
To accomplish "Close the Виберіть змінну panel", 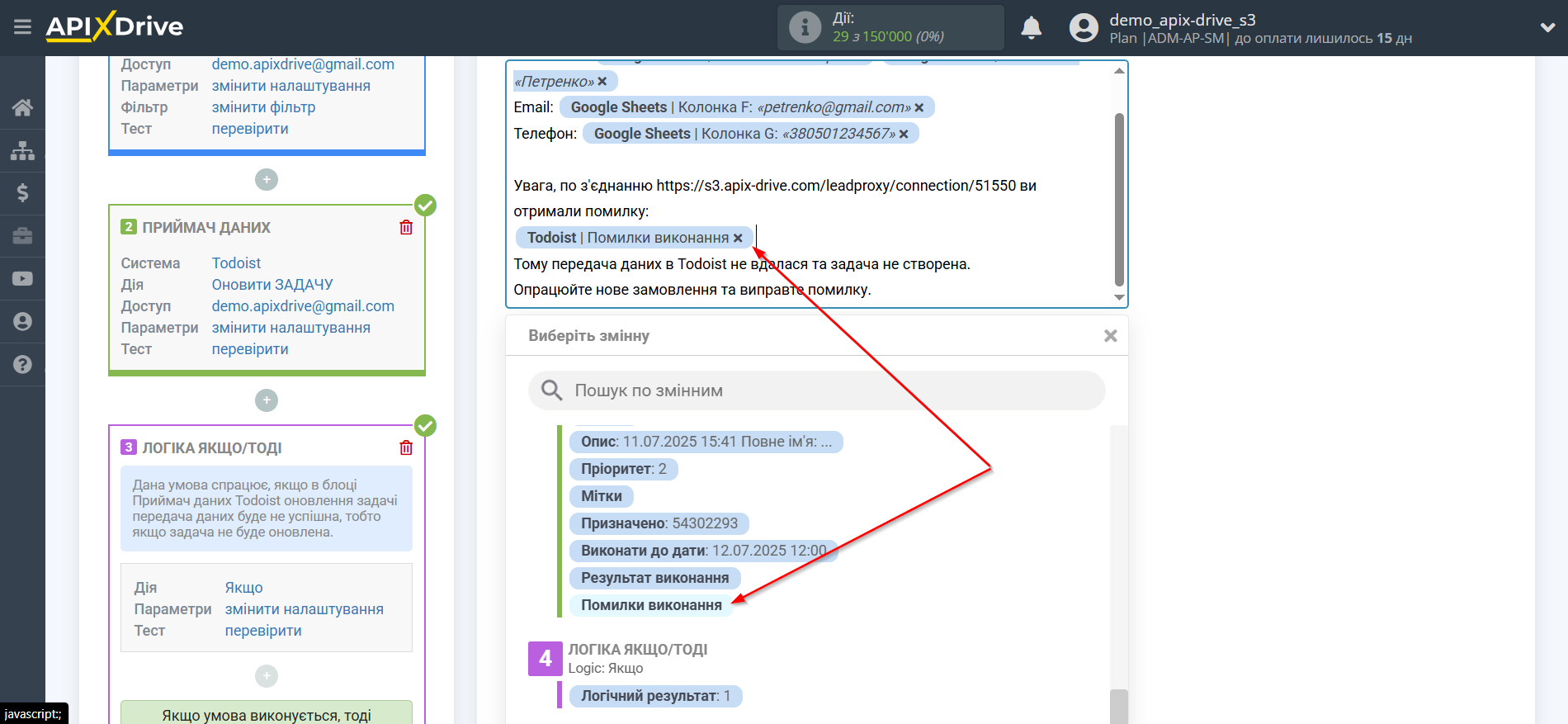I will [x=1111, y=335].
